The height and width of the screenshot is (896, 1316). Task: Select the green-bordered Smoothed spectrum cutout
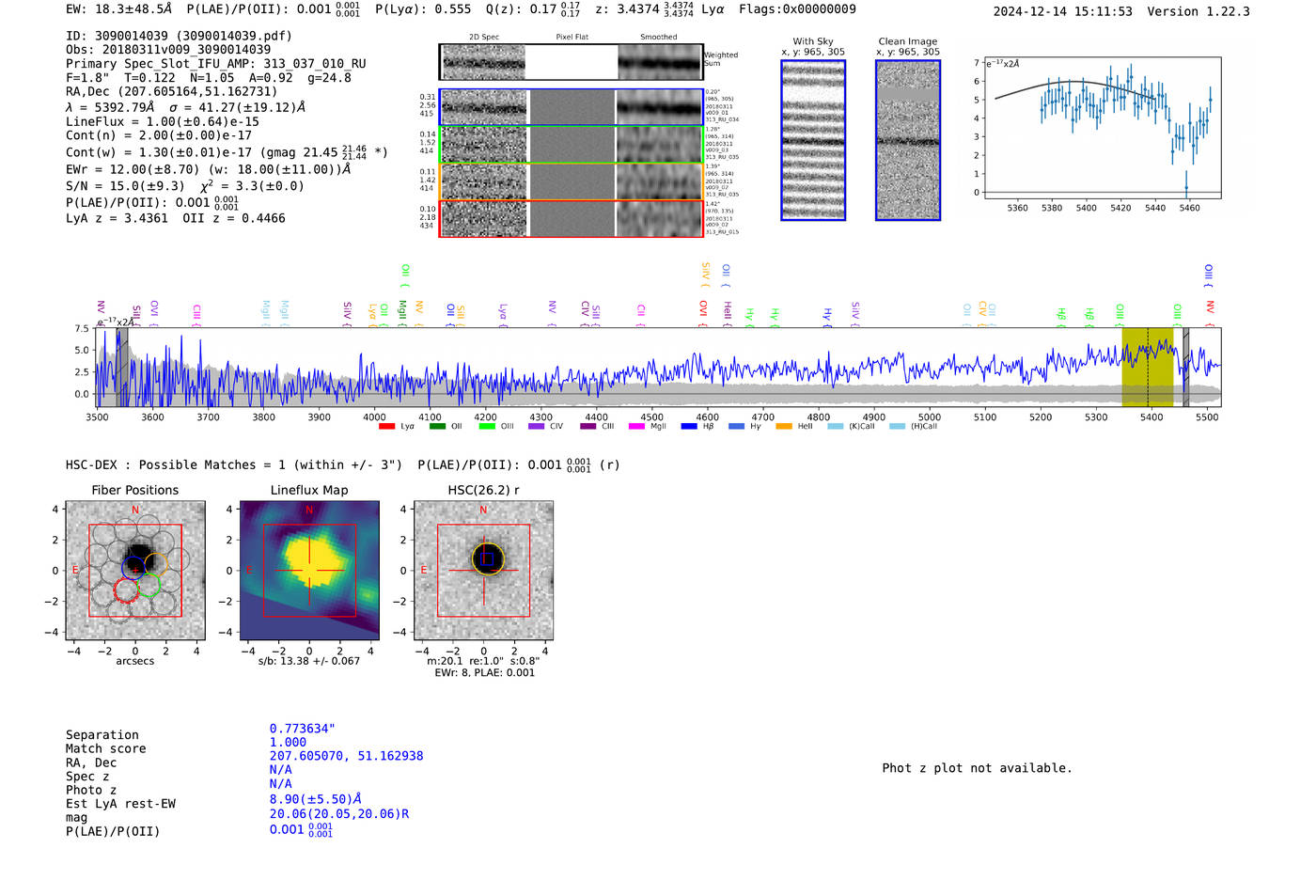[660, 145]
